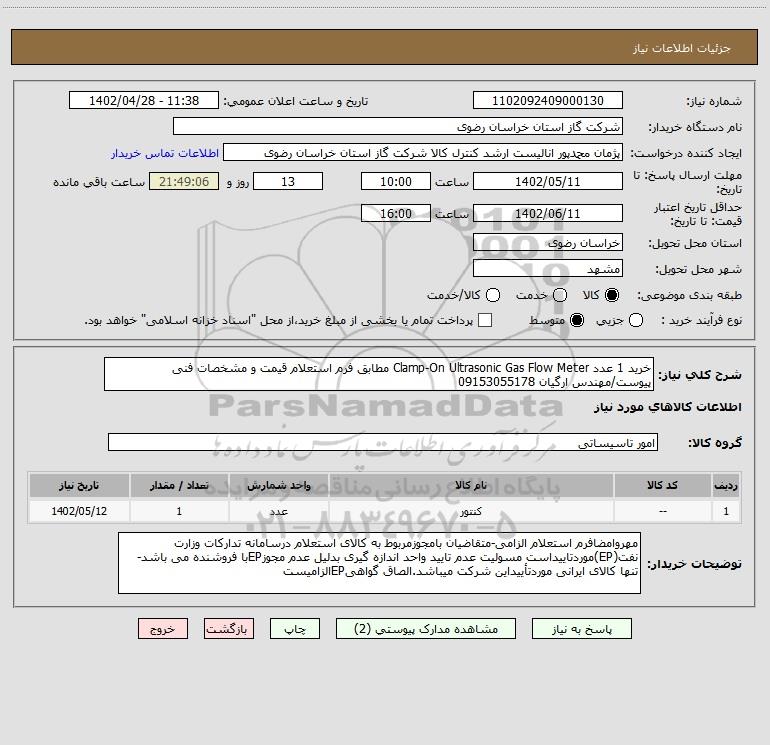Click the price validity date 1402/06/11

(548, 213)
